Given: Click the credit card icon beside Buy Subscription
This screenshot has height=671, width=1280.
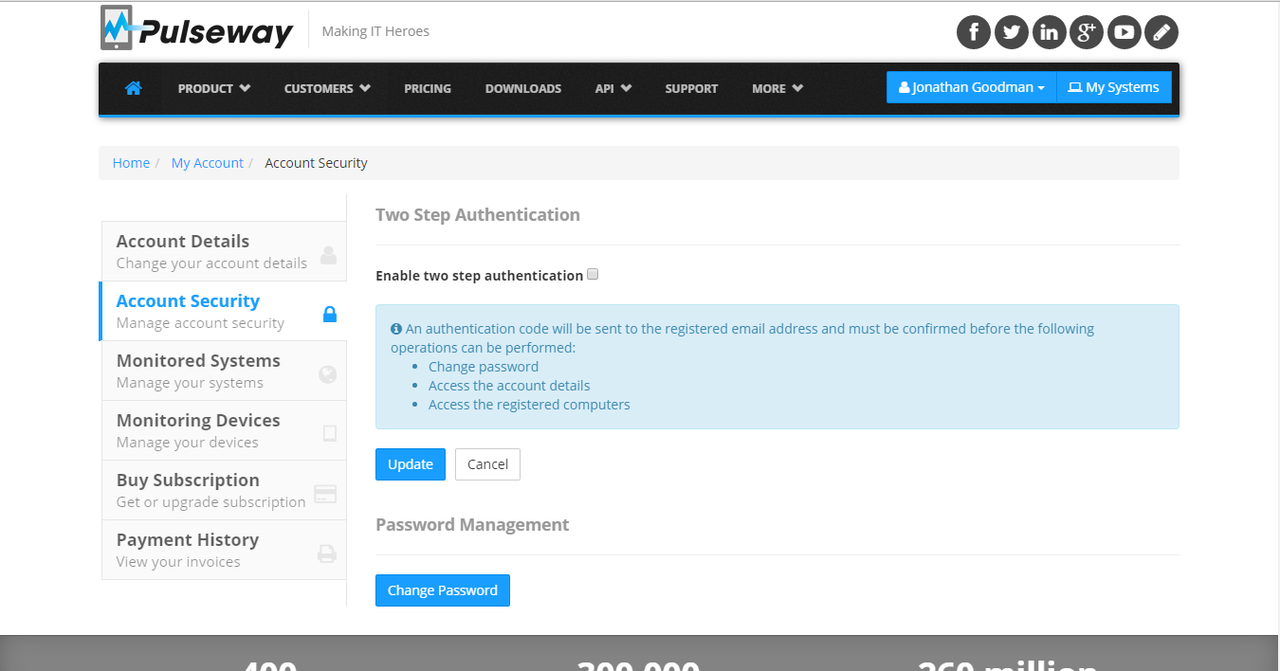Looking at the screenshot, I should click(x=326, y=493).
